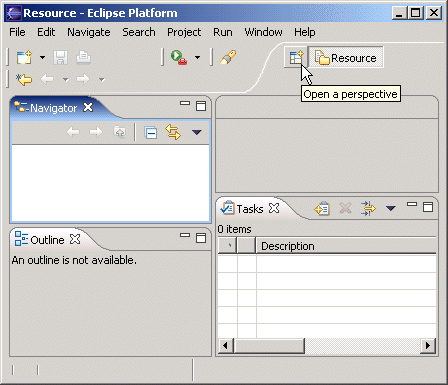Click Add Task icon in Tasks view
Viewport: 448px width, 385px height.
pyautogui.click(x=322, y=209)
